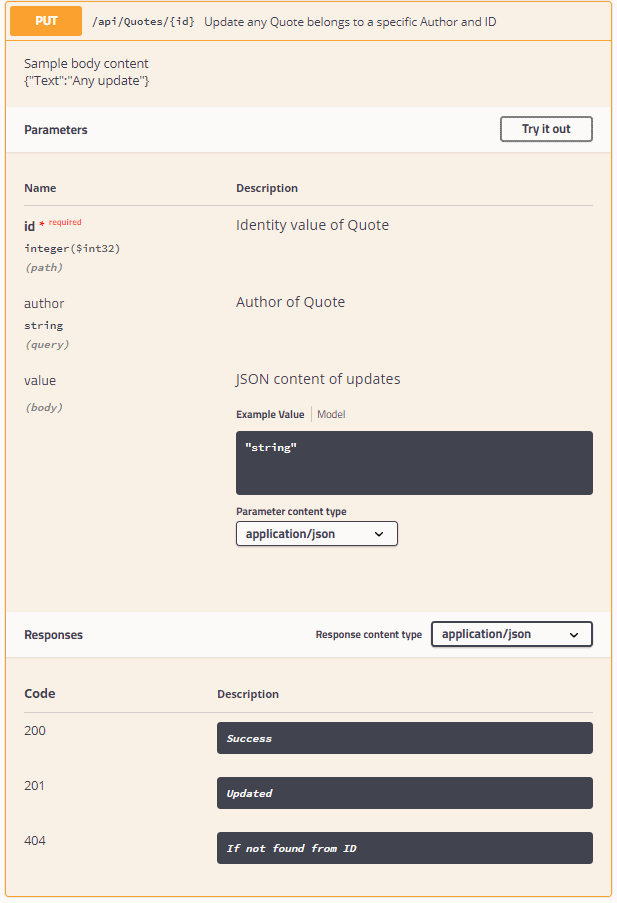Click the Responses section header
This screenshot has height=903, width=617.
coord(54,635)
